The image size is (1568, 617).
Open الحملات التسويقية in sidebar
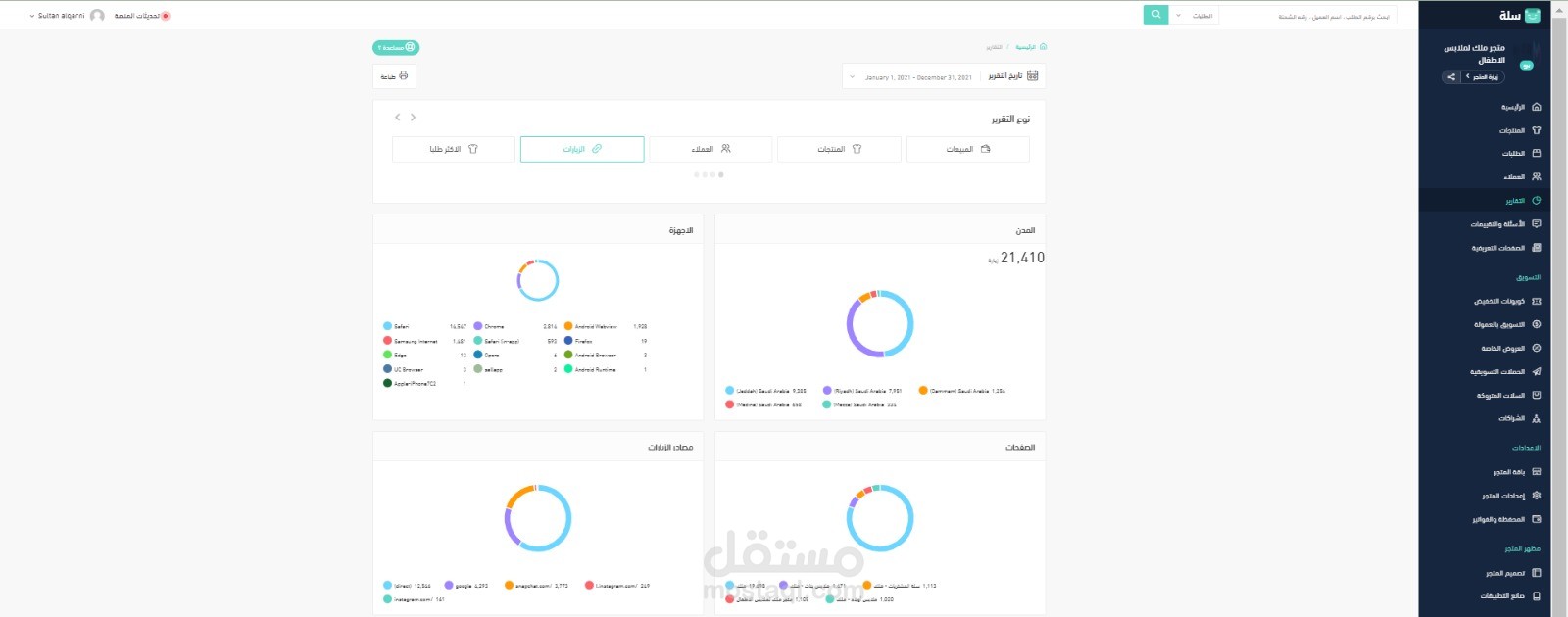click(x=1505, y=372)
